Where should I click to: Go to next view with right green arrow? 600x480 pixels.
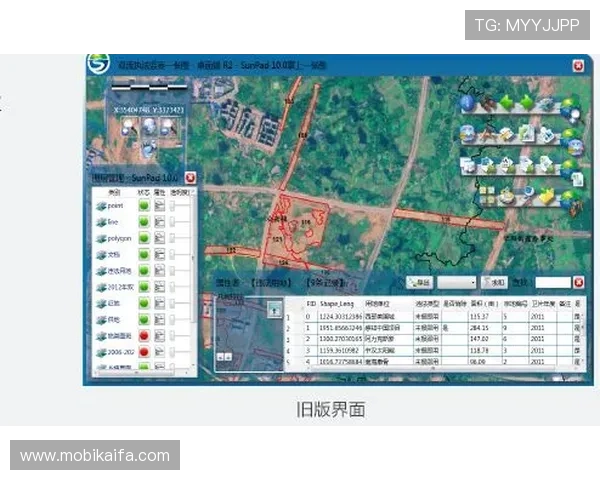(527, 103)
